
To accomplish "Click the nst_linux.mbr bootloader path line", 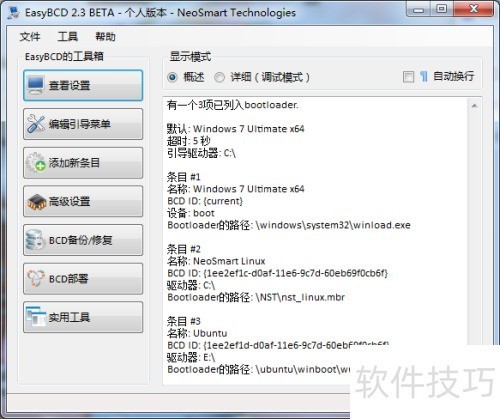I will coord(256,297).
